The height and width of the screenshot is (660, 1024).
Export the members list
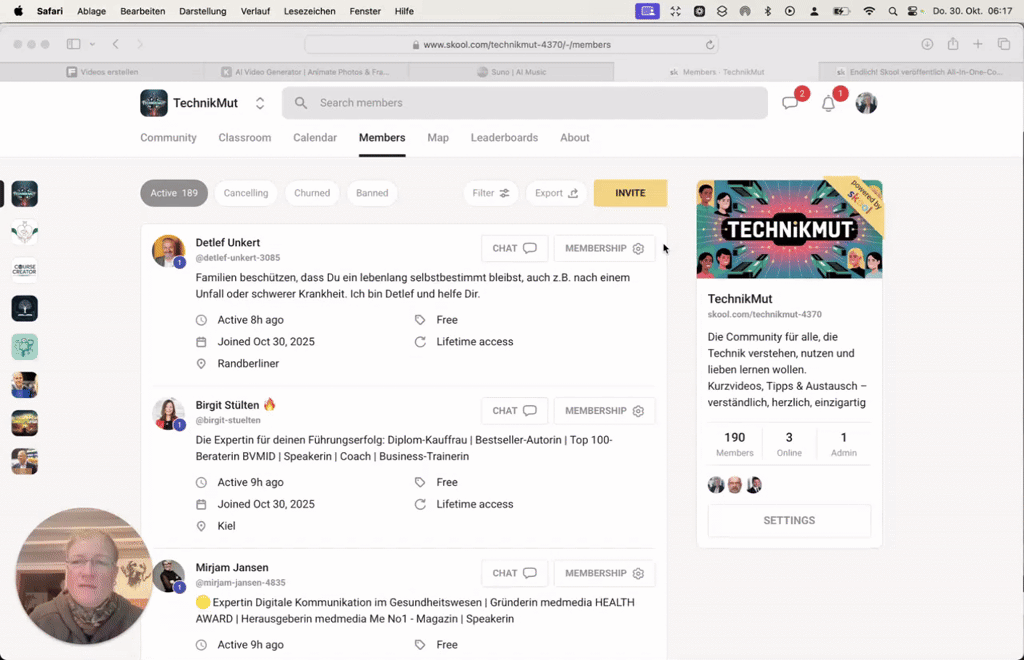[556, 193]
